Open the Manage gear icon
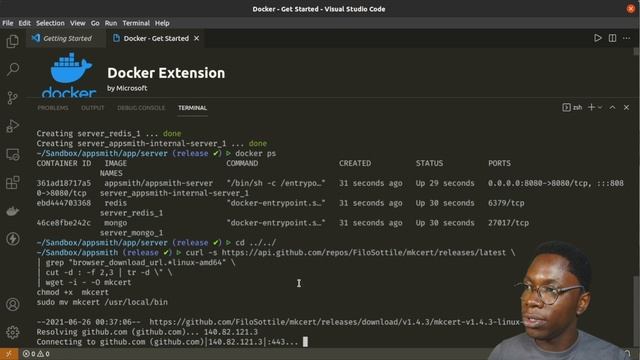 [x=13, y=332]
